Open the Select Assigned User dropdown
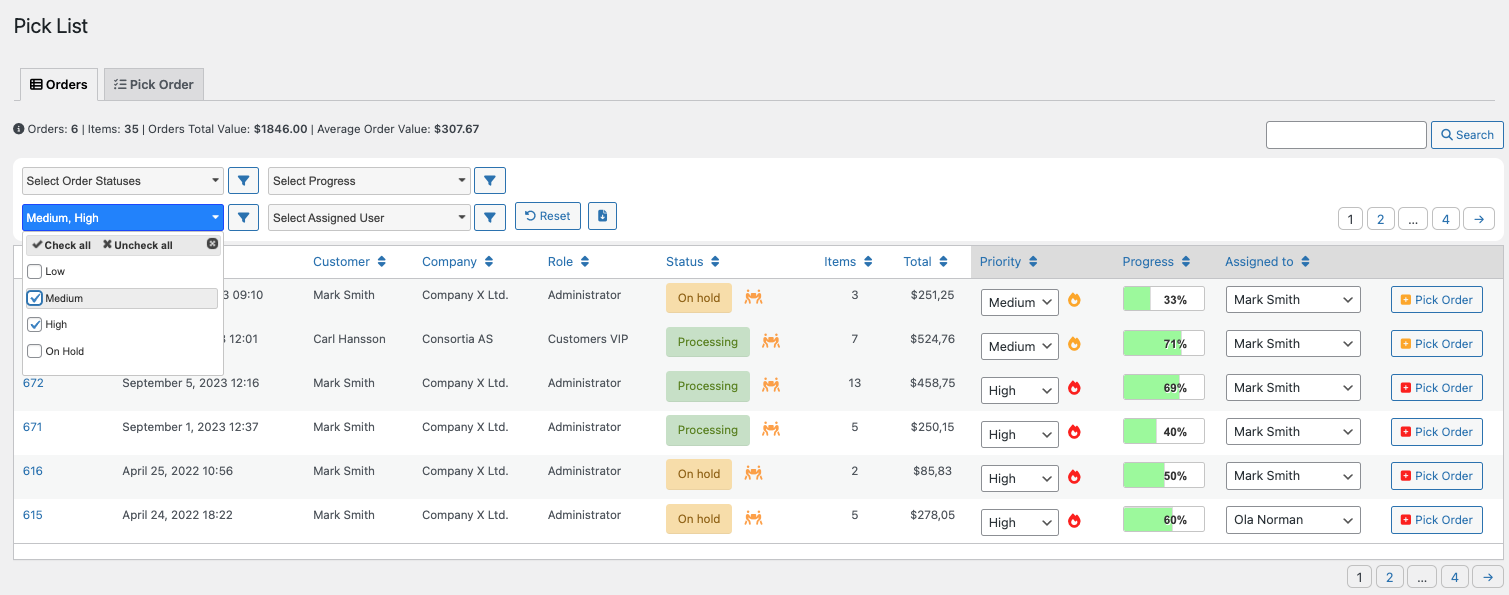 click(x=368, y=216)
